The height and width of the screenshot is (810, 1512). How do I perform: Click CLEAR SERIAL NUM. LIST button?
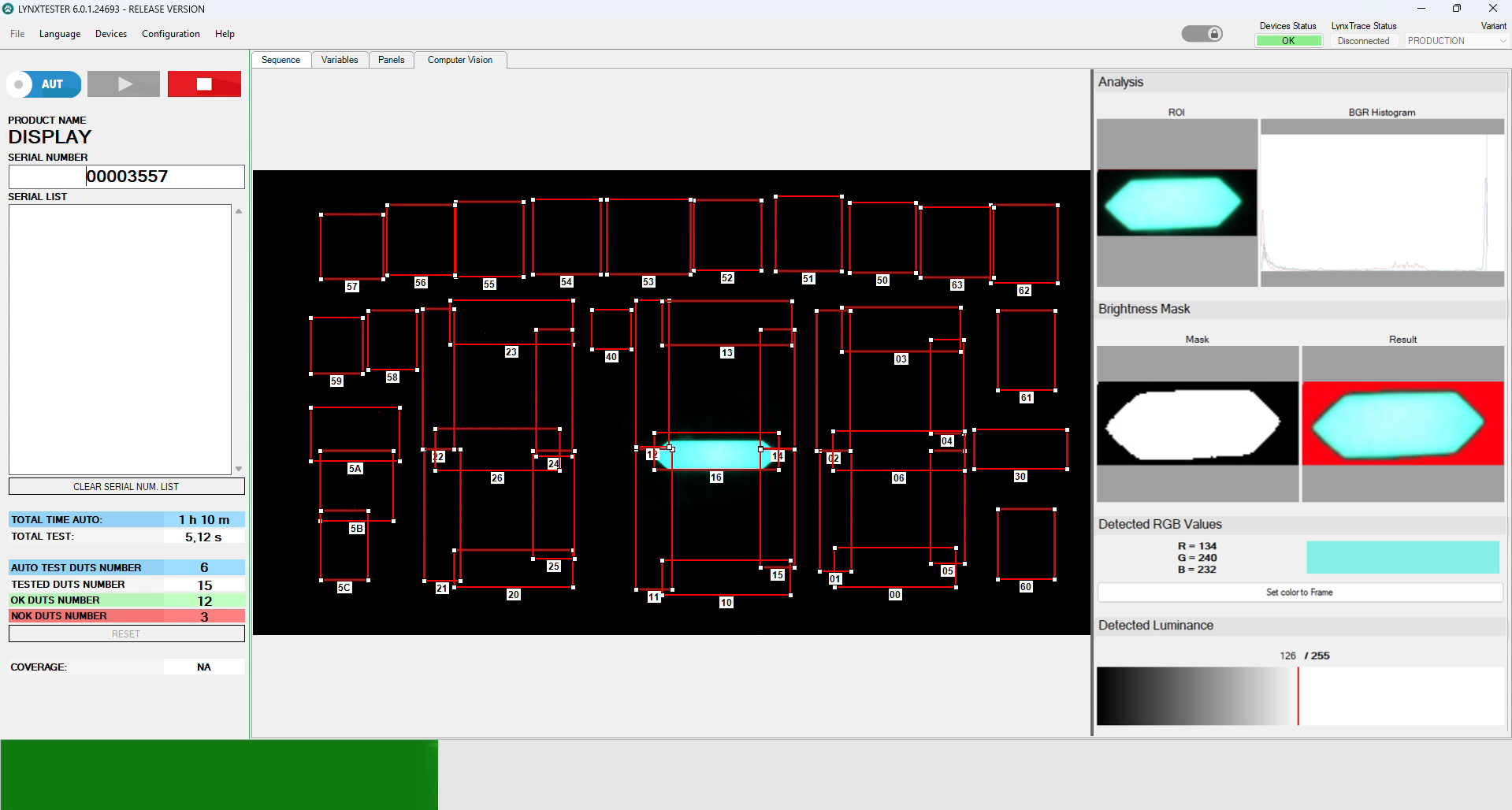pos(126,487)
